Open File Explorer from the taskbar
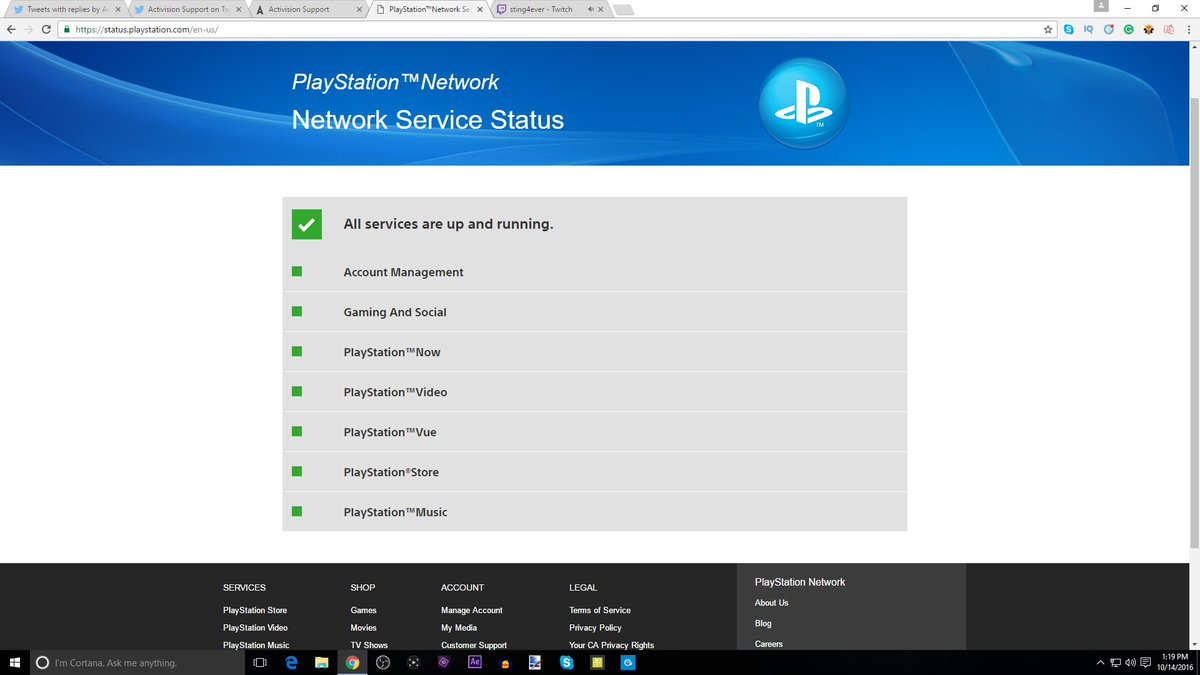 [x=322, y=662]
